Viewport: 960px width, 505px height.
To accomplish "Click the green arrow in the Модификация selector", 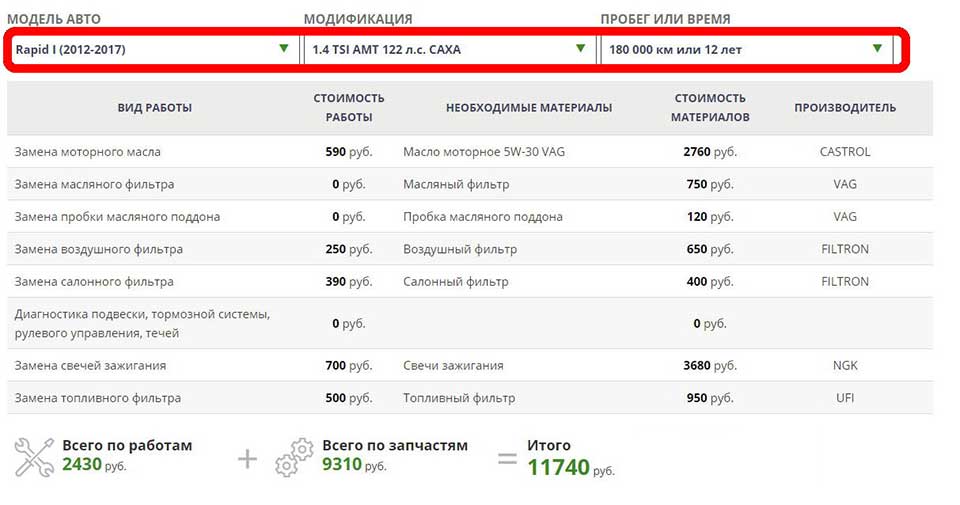I will (580, 48).
